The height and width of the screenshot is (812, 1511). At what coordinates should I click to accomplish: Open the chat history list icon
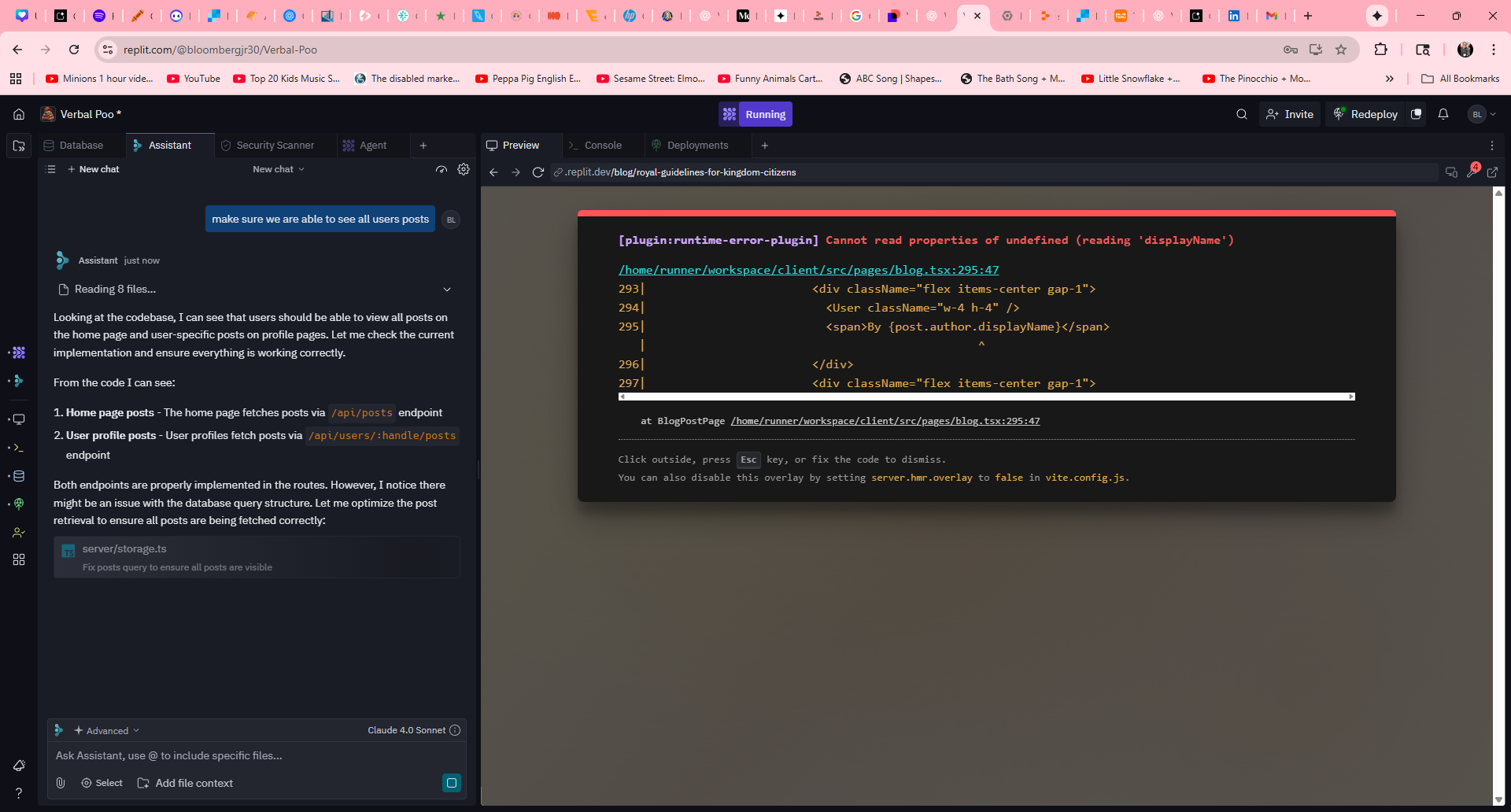pyautogui.click(x=51, y=169)
